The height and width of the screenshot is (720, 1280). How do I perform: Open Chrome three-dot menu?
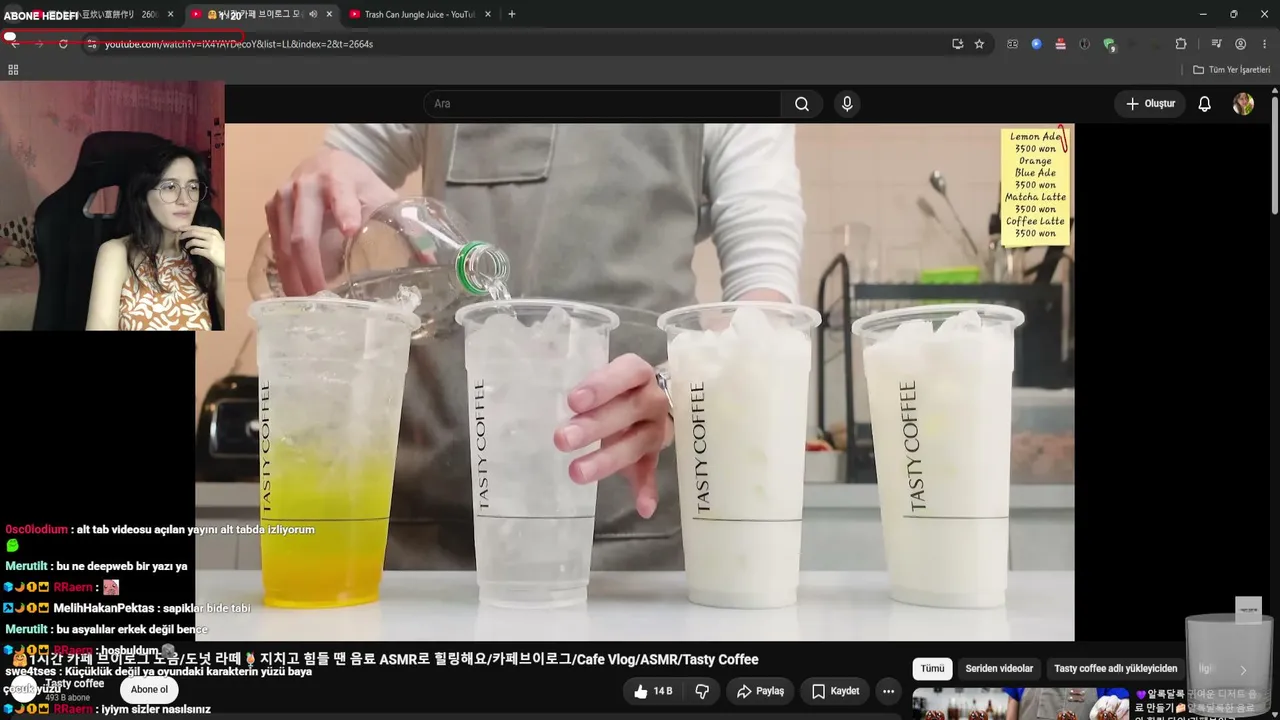1265,44
